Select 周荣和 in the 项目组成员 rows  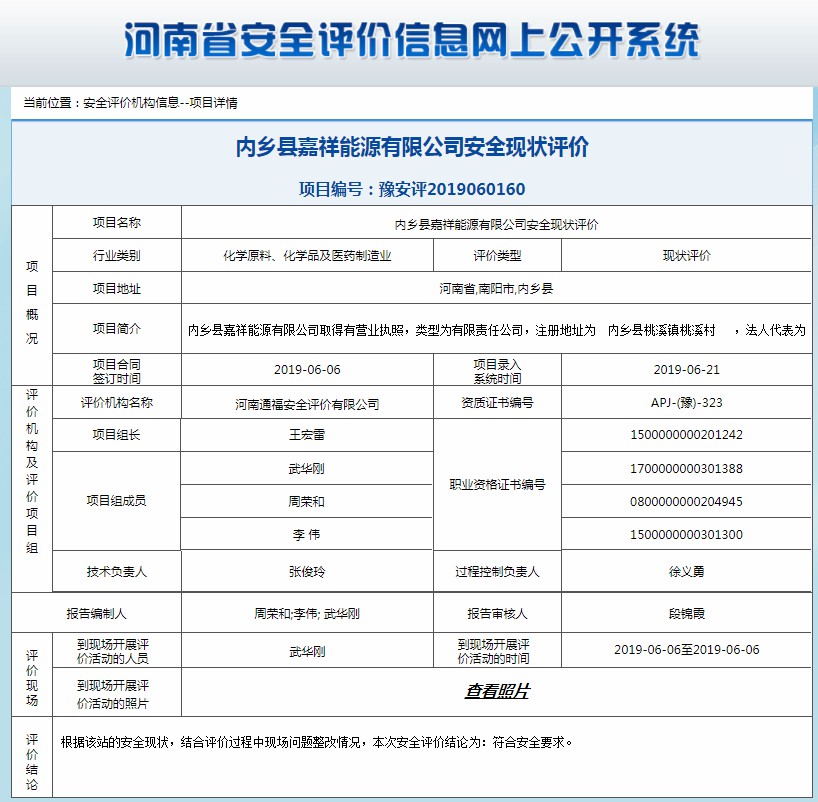(x=307, y=501)
